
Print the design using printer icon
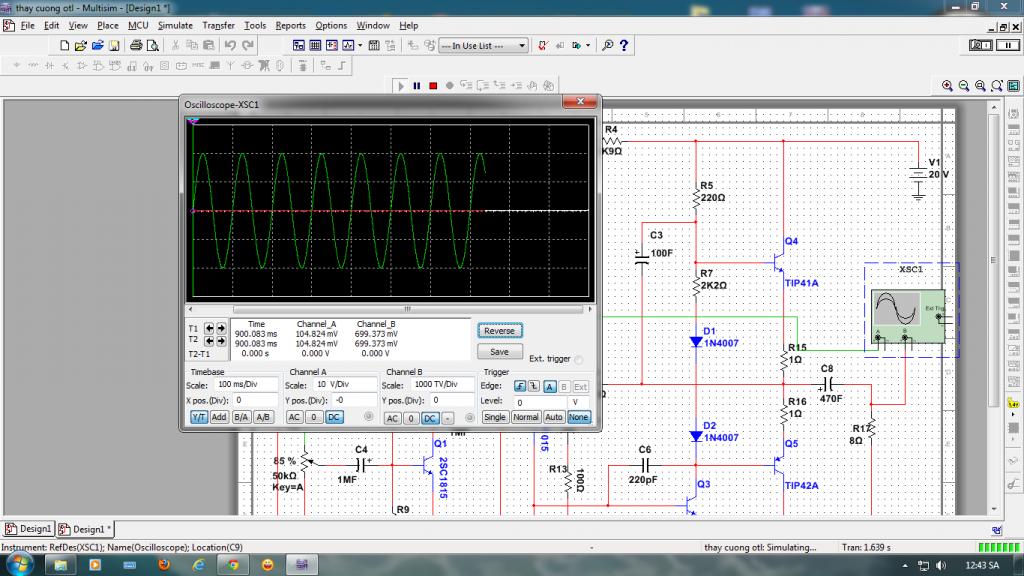click(x=136, y=46)
